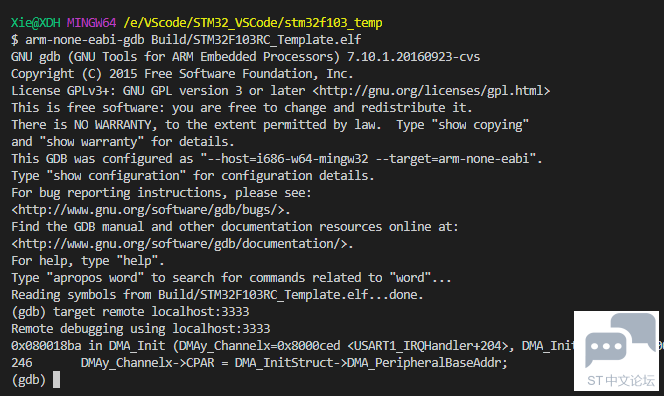Click the USART1_IRQHandler+204 symbol
This screenshot has width=664, height=396.
(428, 346)
